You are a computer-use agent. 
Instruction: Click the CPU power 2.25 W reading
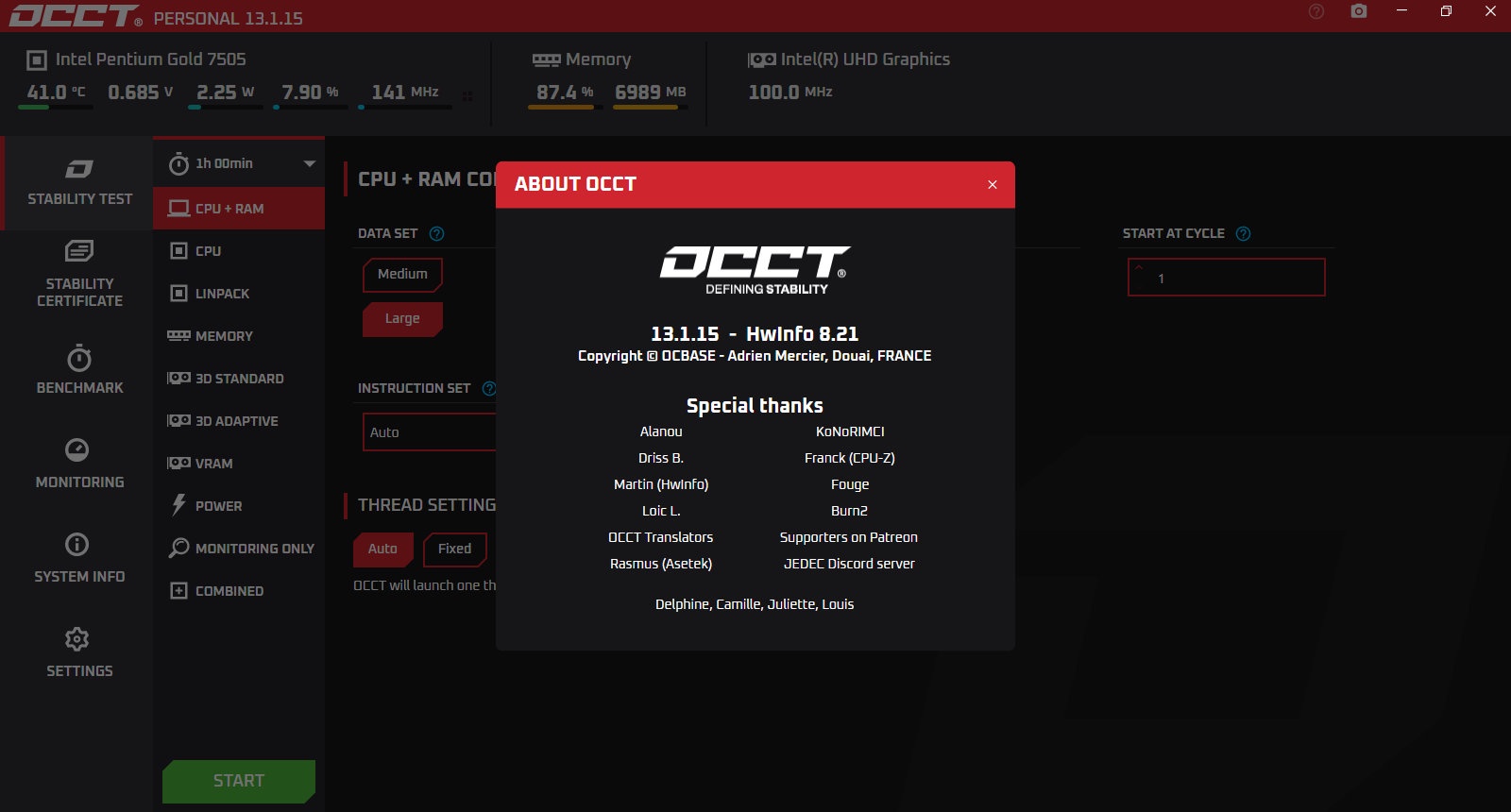pos(226,93)
